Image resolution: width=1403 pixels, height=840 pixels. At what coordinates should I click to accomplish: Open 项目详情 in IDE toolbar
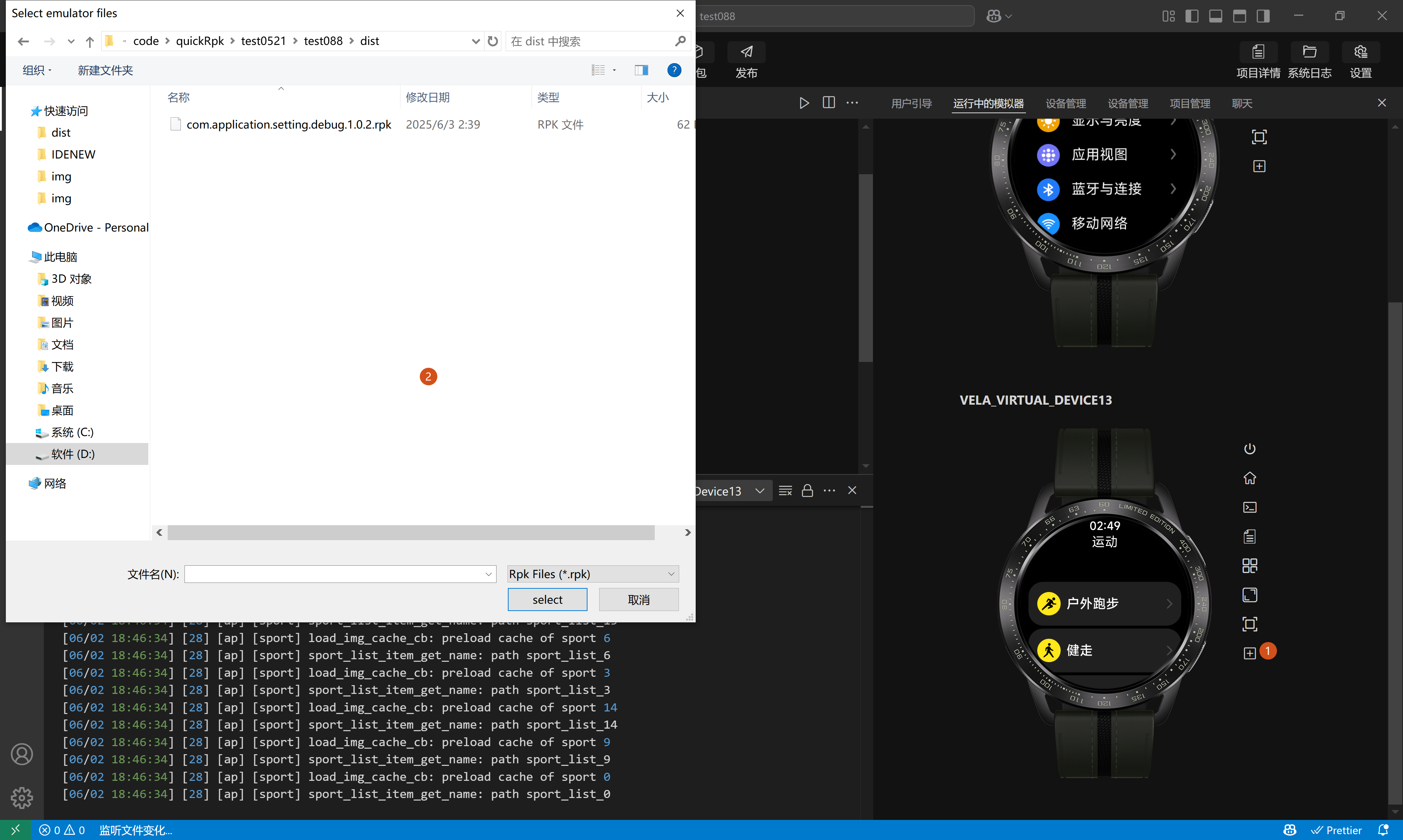tap(1258, 60)
